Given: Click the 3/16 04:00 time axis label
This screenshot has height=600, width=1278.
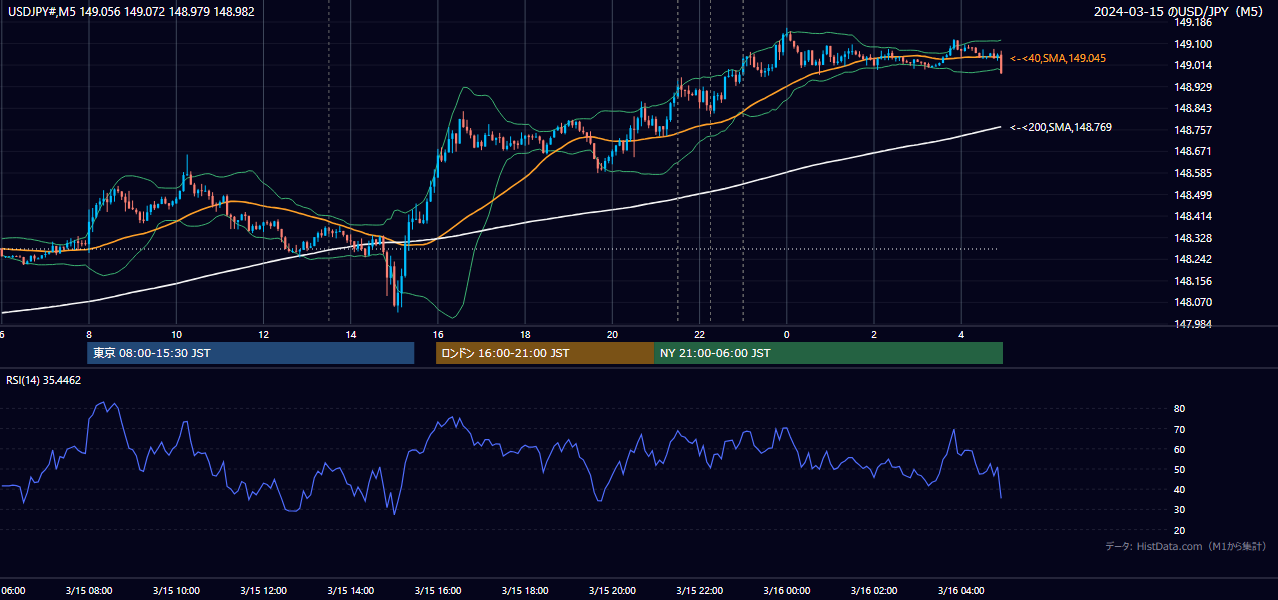Looking at the screenshot, I should [961, 590].
